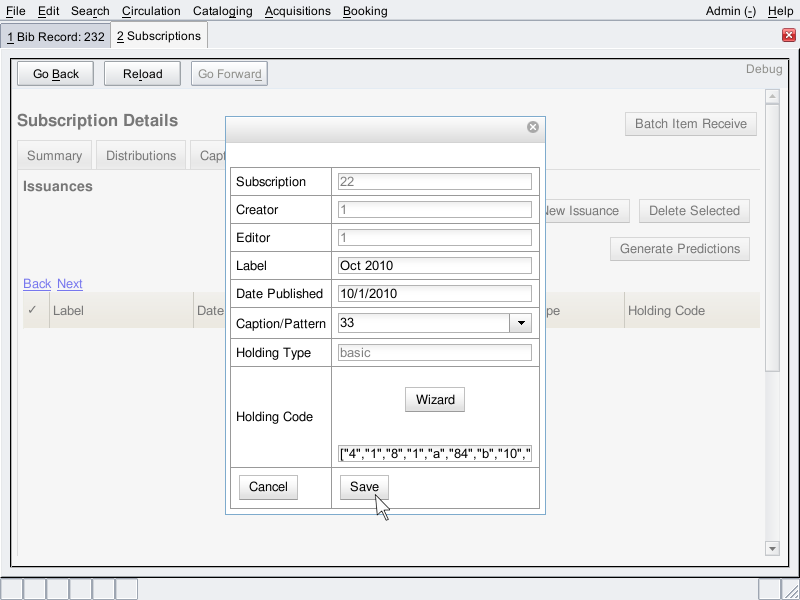Close the Subscriptions tab with red X
The height and width of the screenshot is (600, 800).
788,35
